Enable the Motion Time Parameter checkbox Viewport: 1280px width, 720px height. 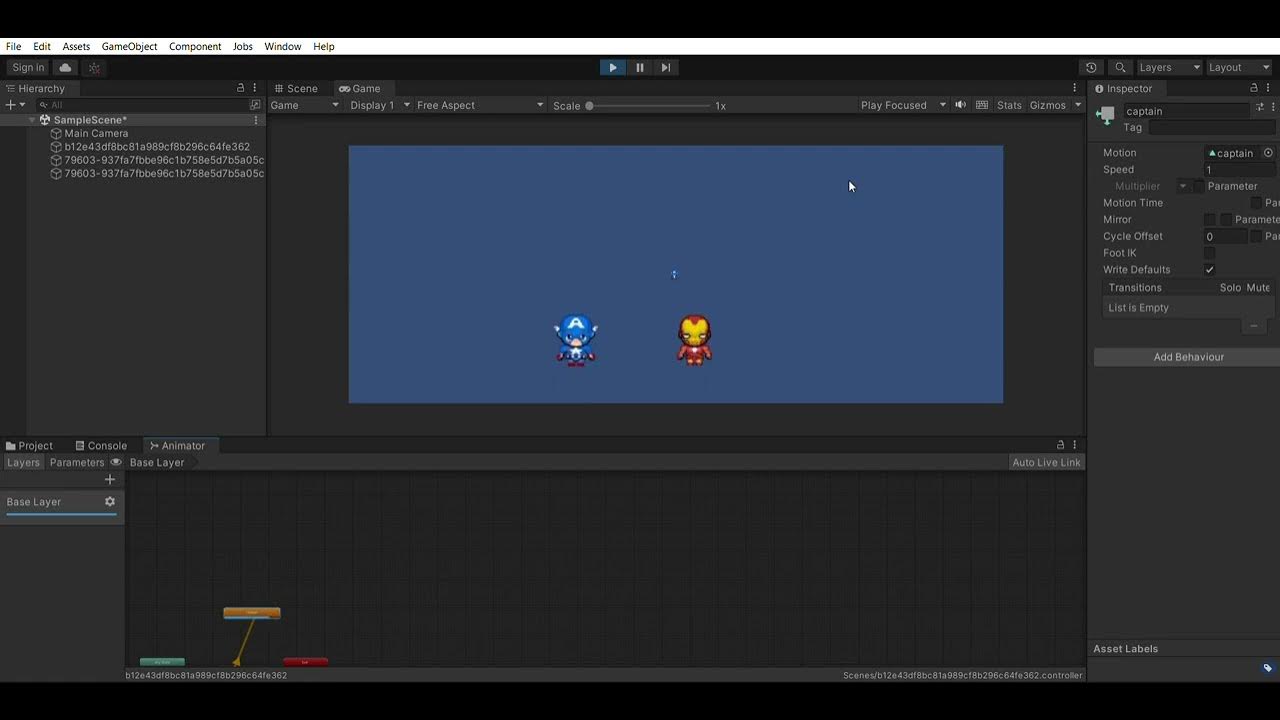tap(1256, 203)
